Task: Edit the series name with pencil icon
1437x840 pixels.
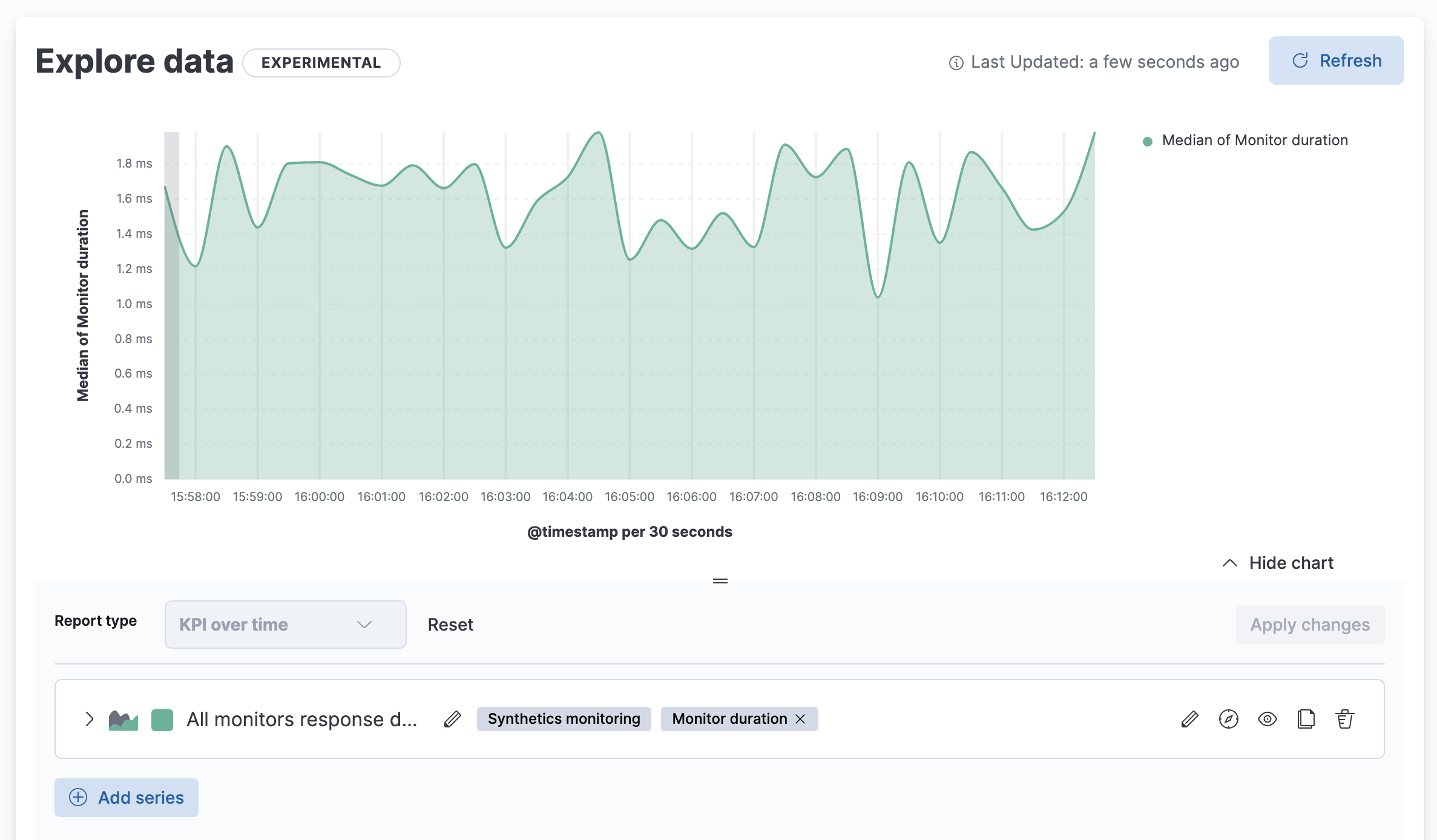Action: [x=452, y=719]
